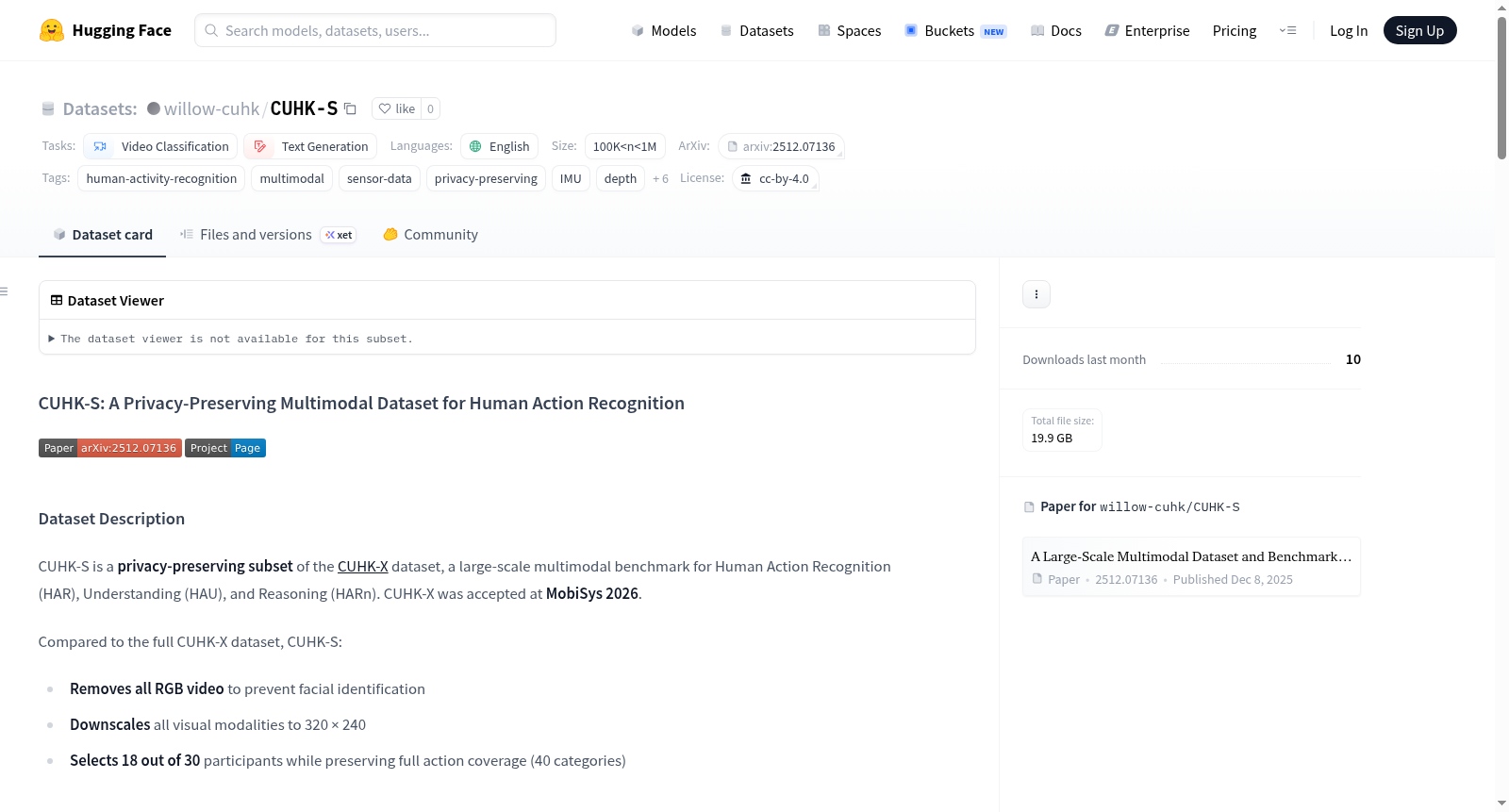Open the cc-by-4.0 license tag
The image size is (1509, 812).
click(x=775, y=178)
